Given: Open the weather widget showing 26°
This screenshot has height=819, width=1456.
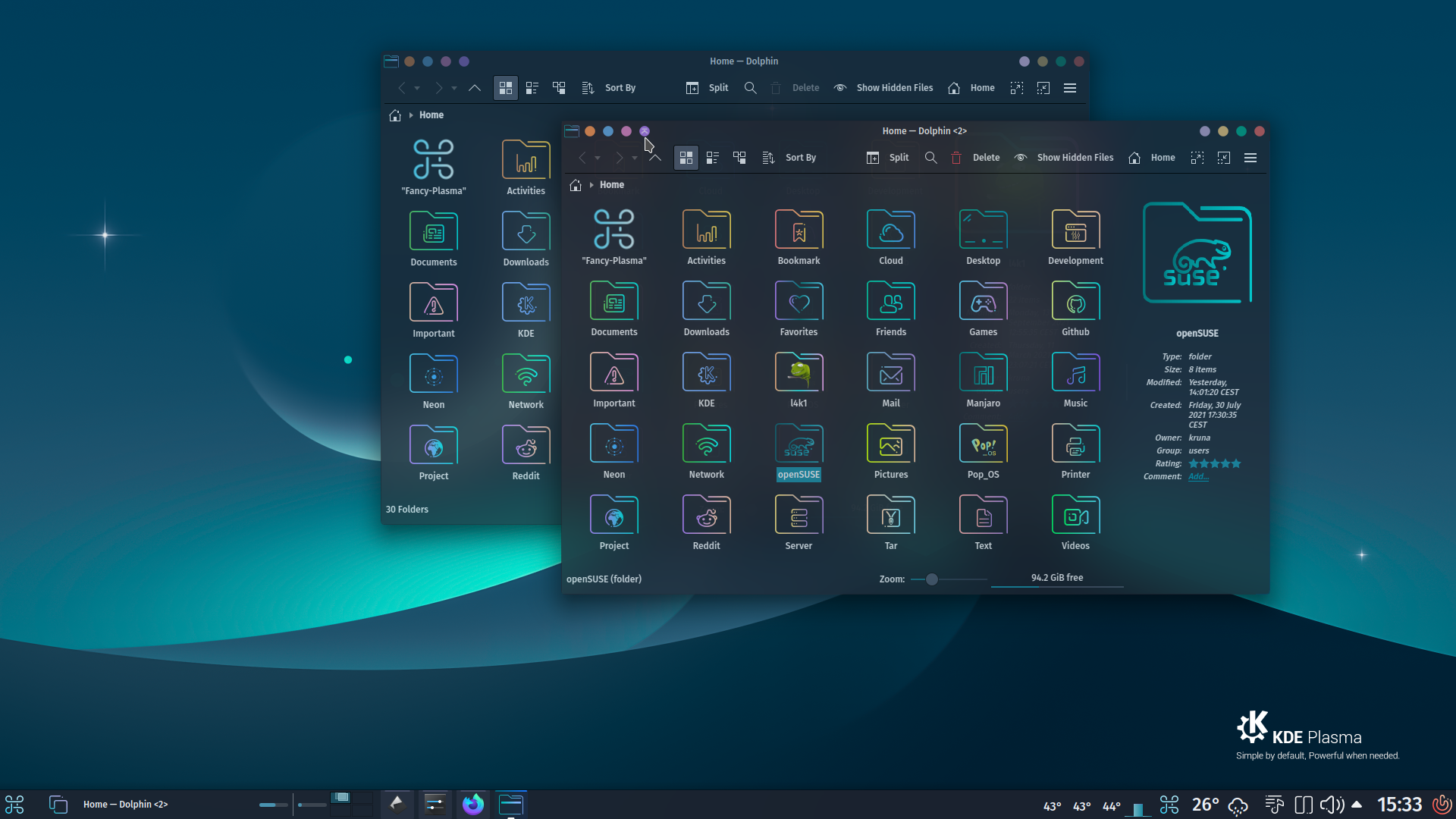Looking at the screenshot, I should tap(1219, 805).
